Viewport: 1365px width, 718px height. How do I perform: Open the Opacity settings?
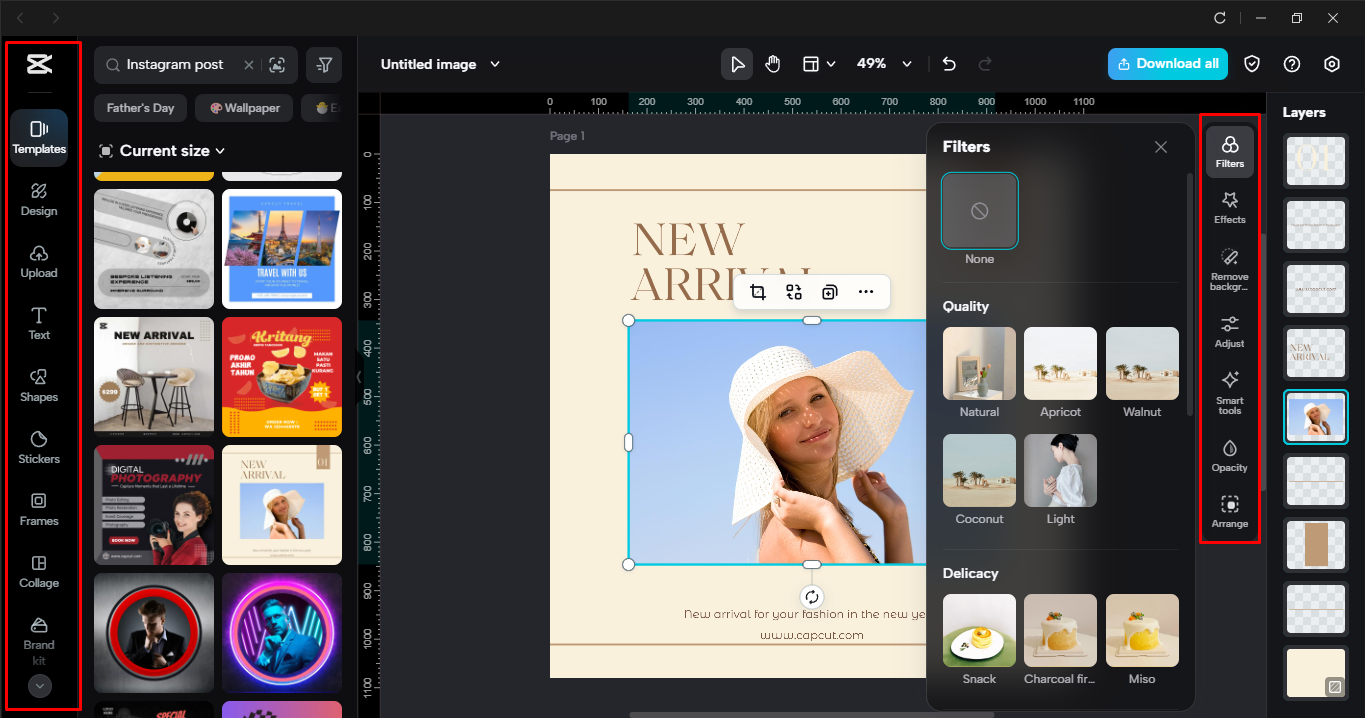pos(1229,455)
